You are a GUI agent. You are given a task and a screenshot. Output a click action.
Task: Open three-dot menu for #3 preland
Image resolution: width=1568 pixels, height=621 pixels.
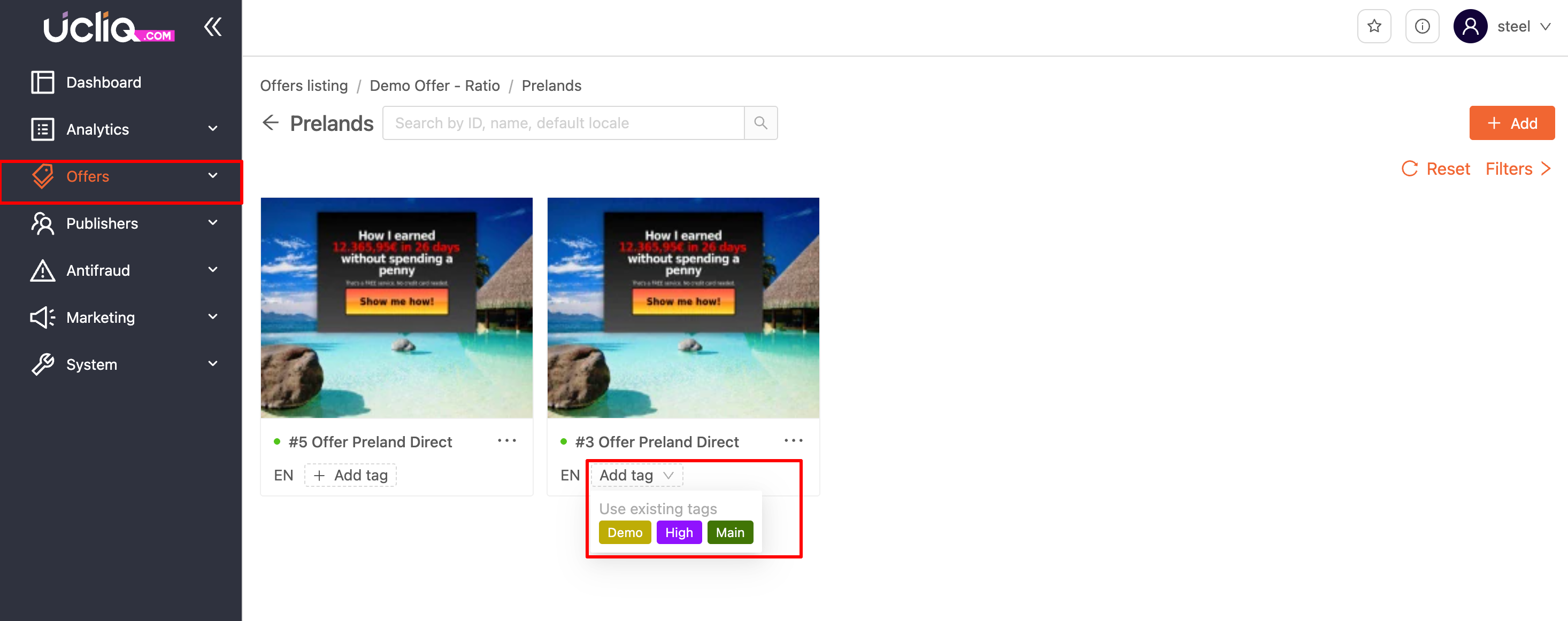793,440
